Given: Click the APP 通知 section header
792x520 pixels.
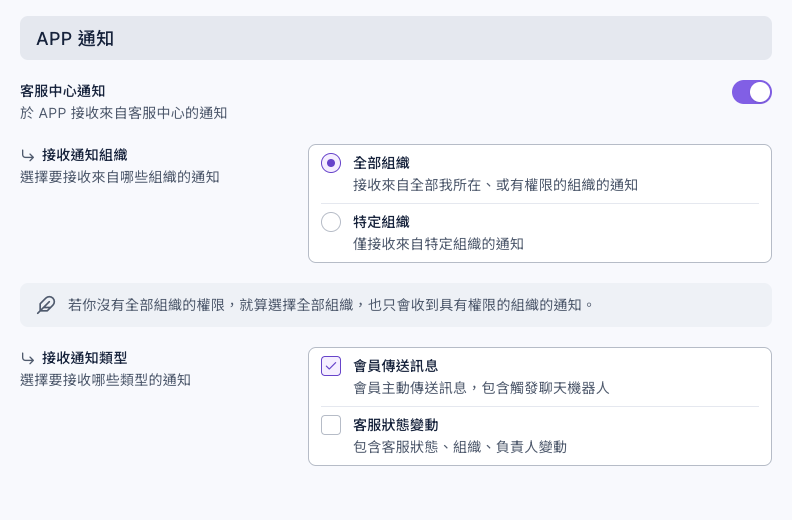Looking at the screenshot, I should point(396,38).
